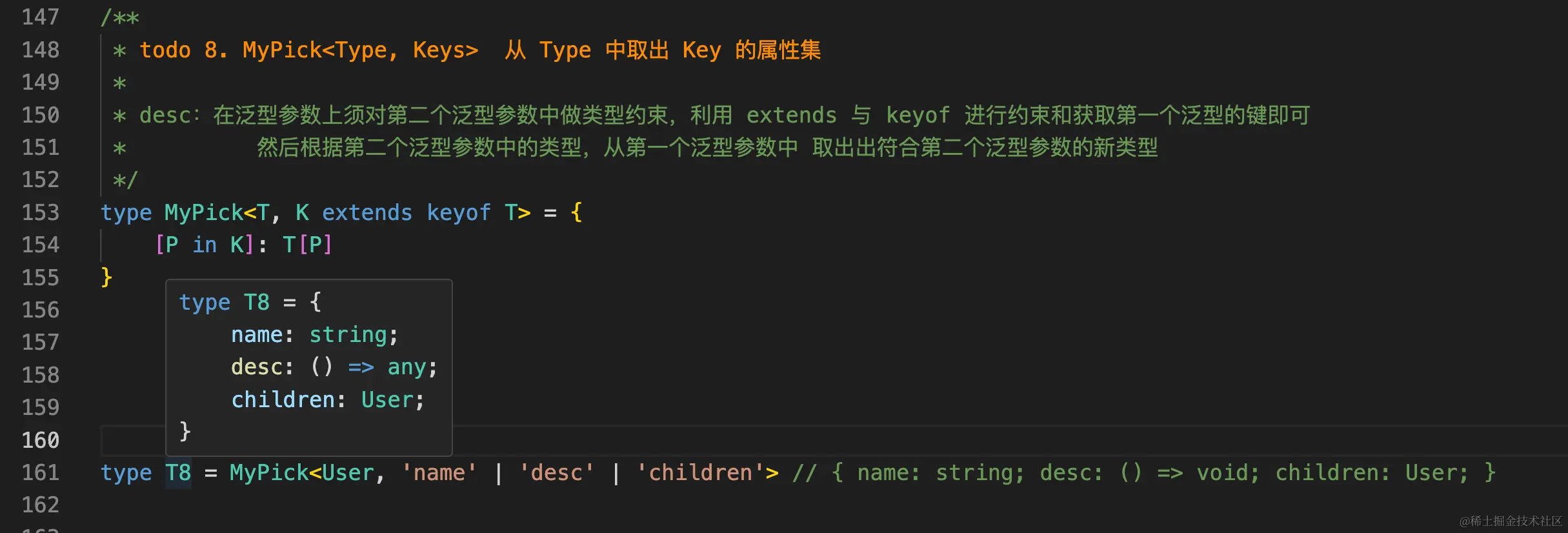Screen dimensions: 1568x533
Task: Click name: string in the hover tooltip
Action: click(x=314, y=335)
